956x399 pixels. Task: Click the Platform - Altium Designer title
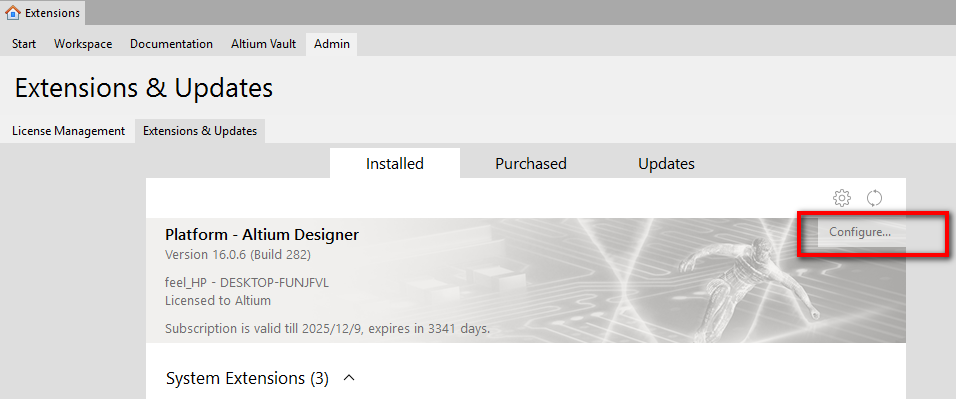(262, 234)
